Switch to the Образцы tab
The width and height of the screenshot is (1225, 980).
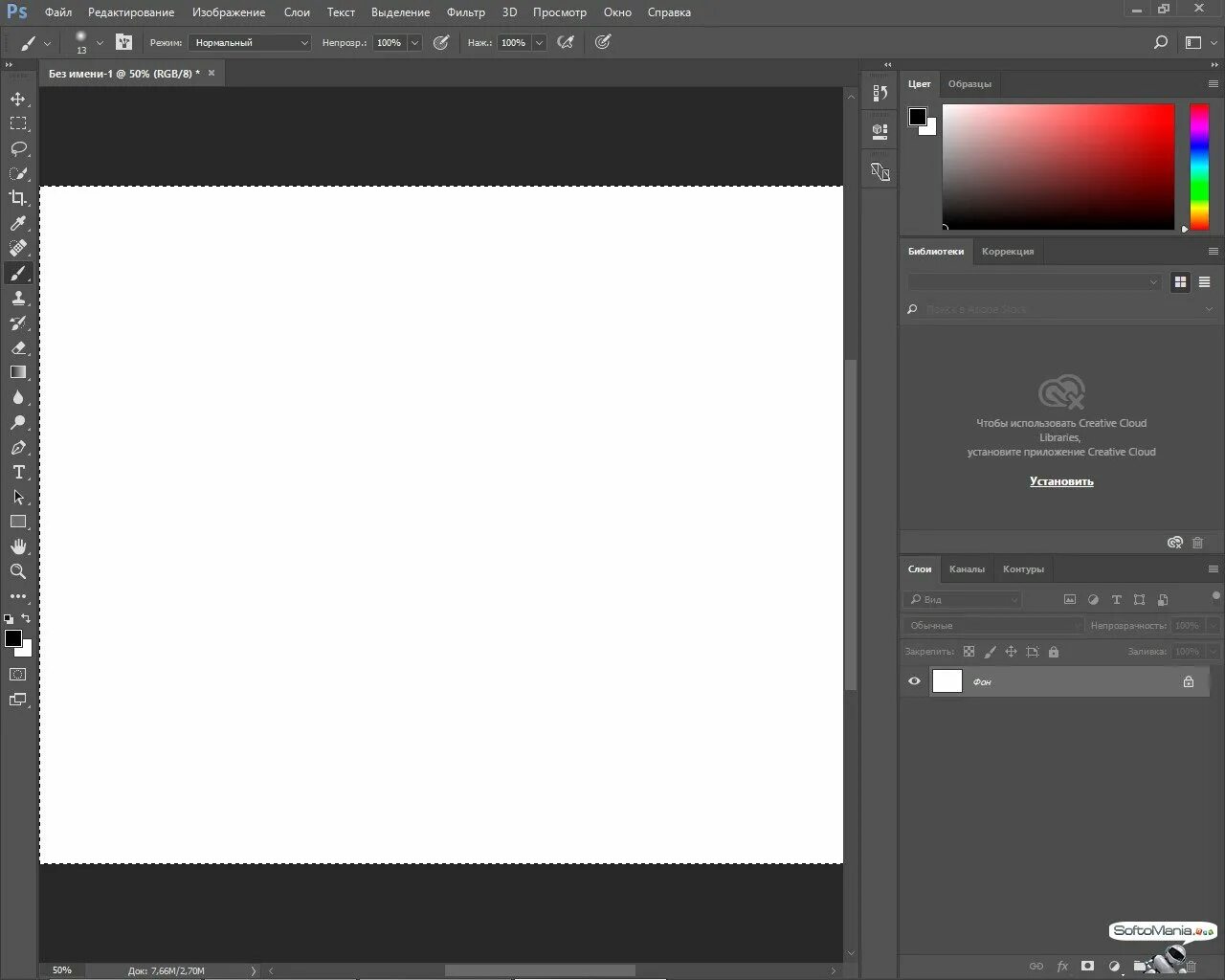pyautogui.click(x=969, y=84)
